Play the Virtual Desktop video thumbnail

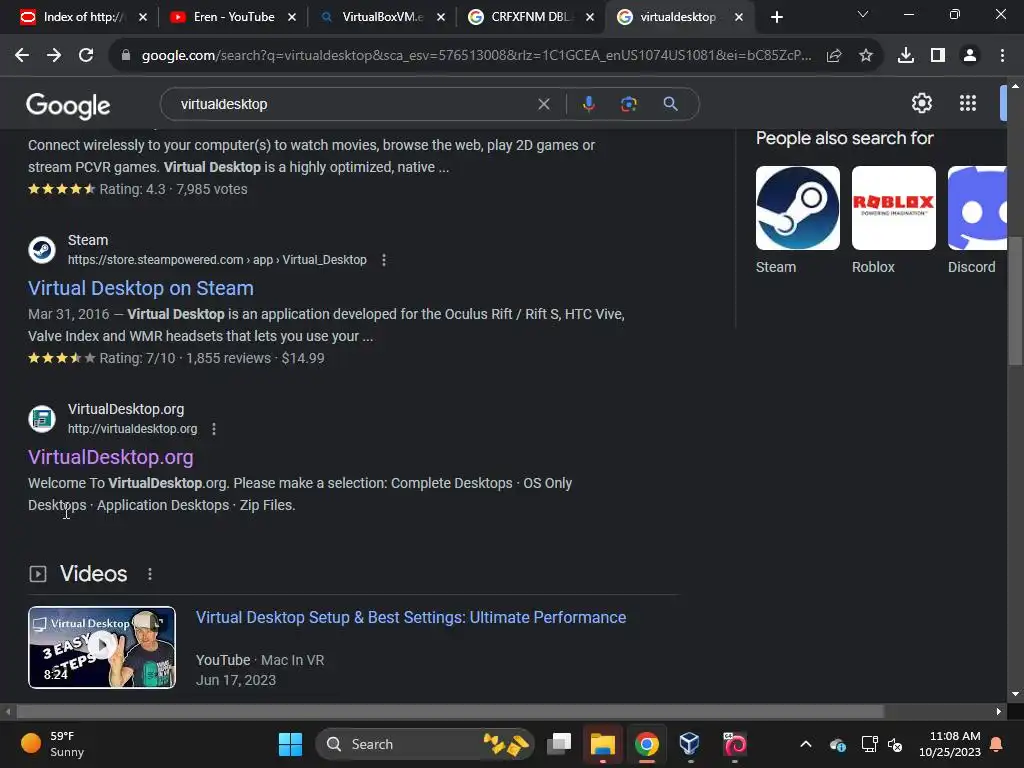[102, 647]
